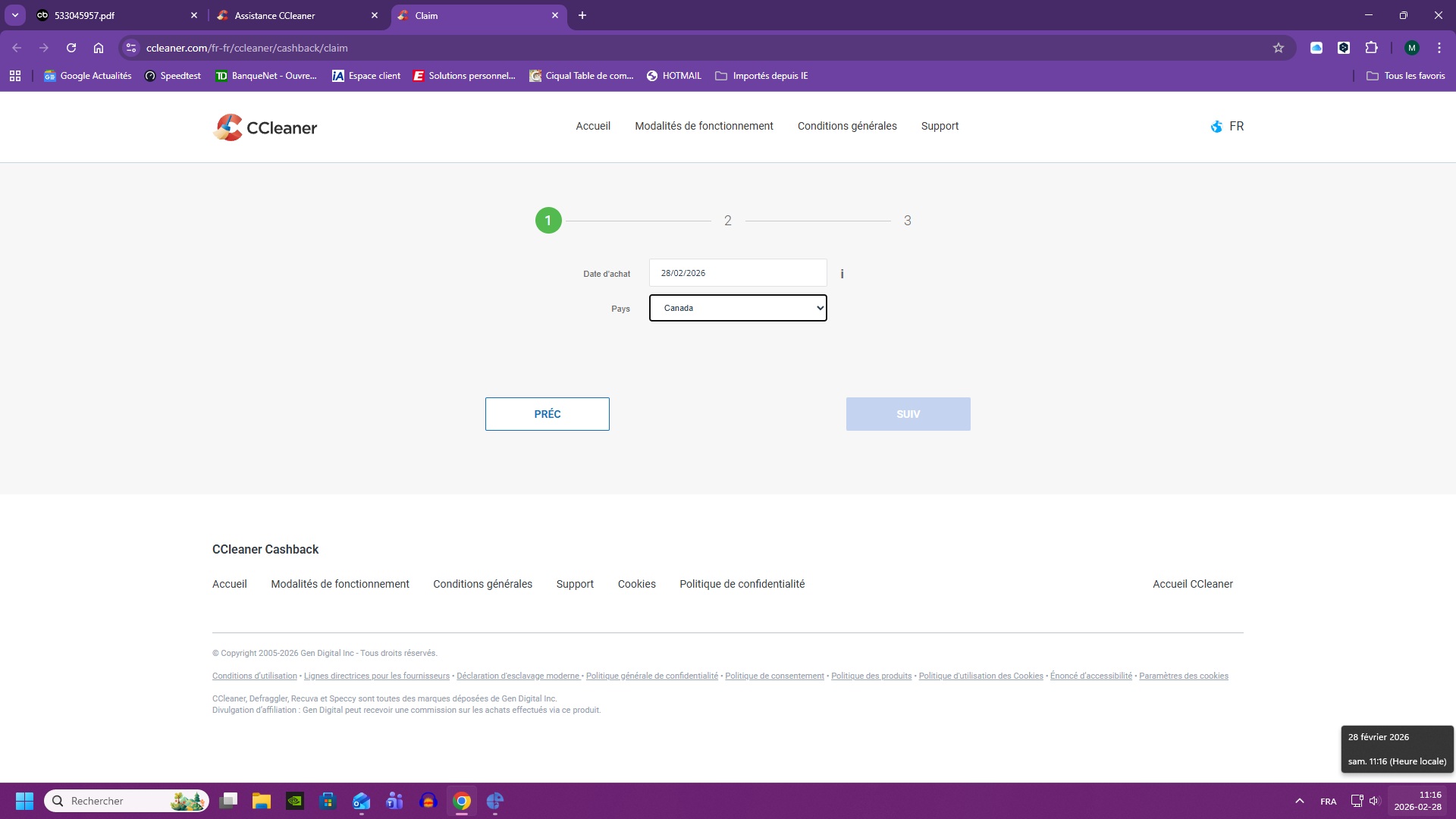Open Politique de confidentialité footer link
Viewport: 1456px width, 819px height.
(742, 584)
